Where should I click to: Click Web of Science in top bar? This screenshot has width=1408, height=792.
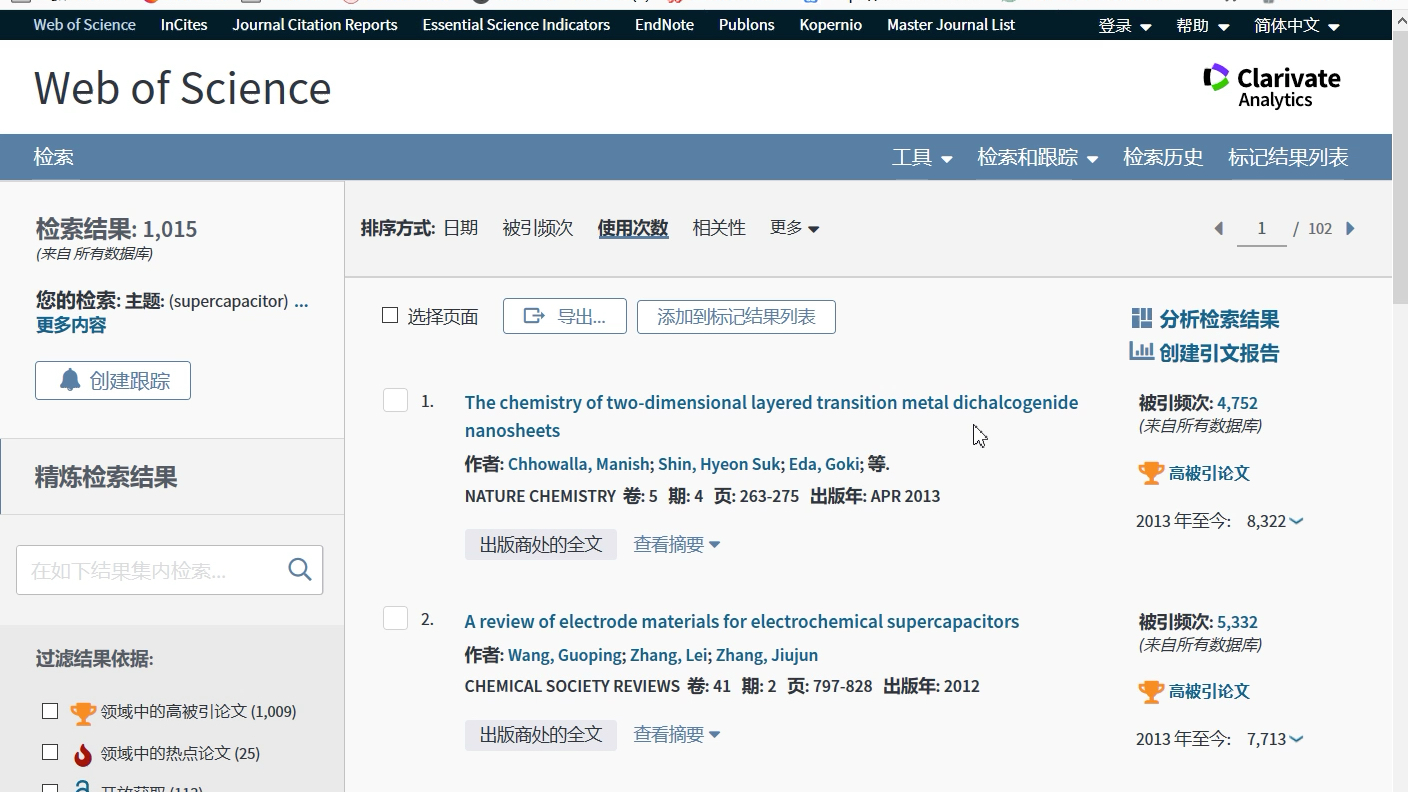click(x=84, y=25)
